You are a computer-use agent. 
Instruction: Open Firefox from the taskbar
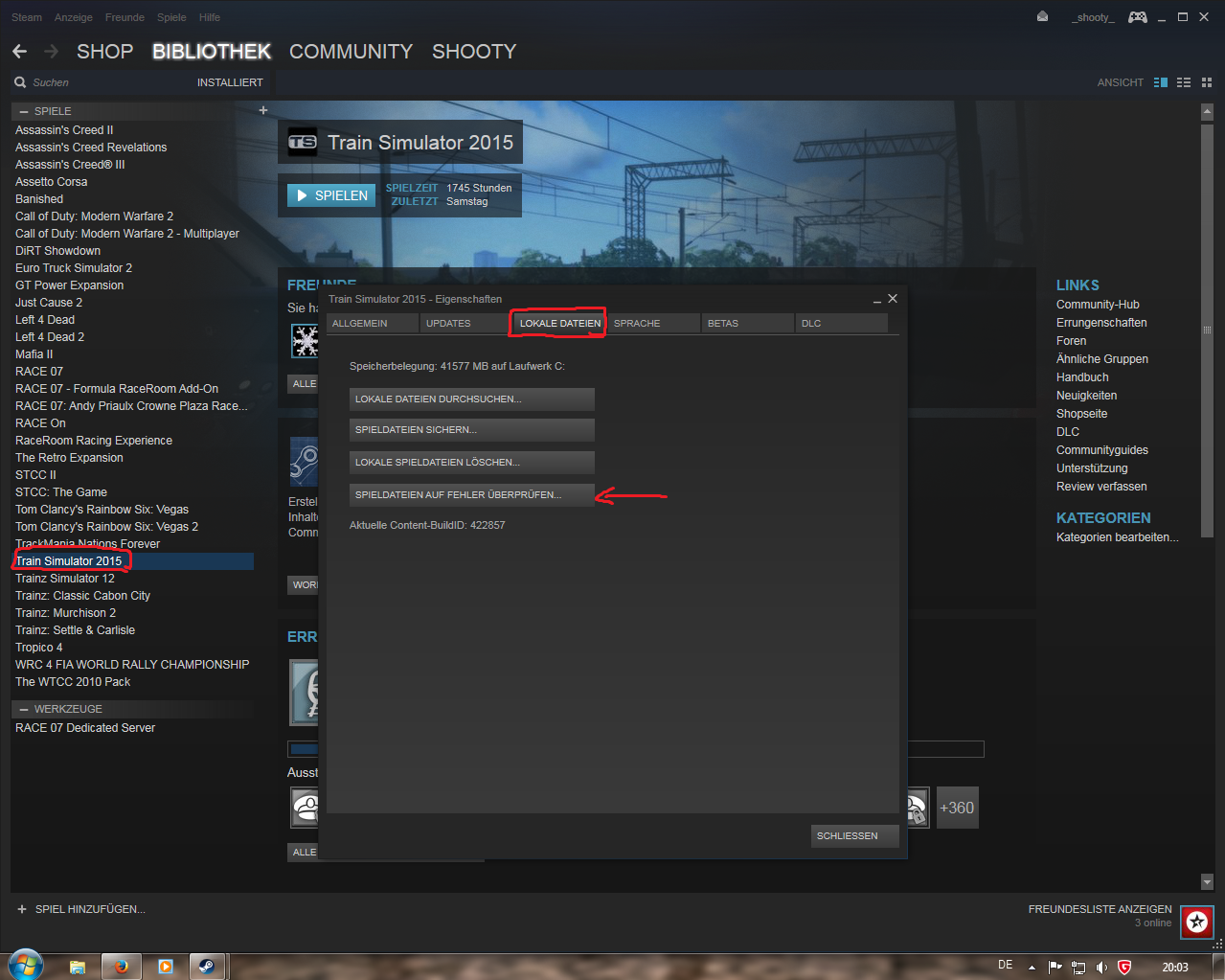(x=122, y=967)
